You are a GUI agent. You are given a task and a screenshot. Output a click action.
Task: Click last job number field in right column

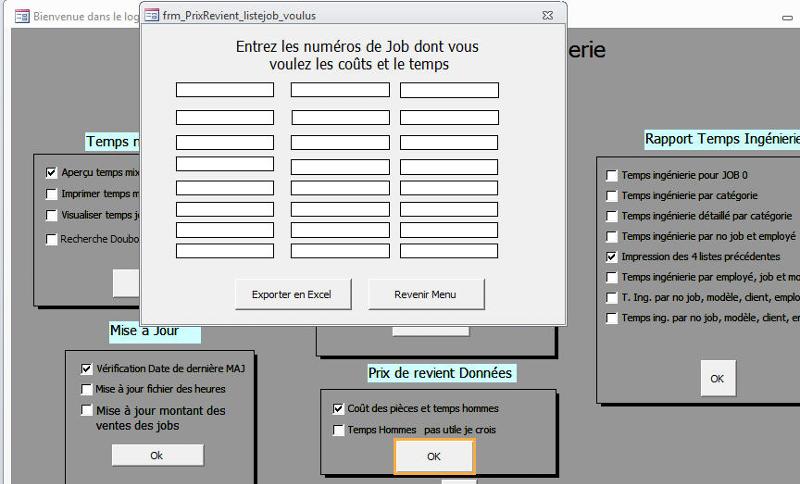tap(449, 250)
